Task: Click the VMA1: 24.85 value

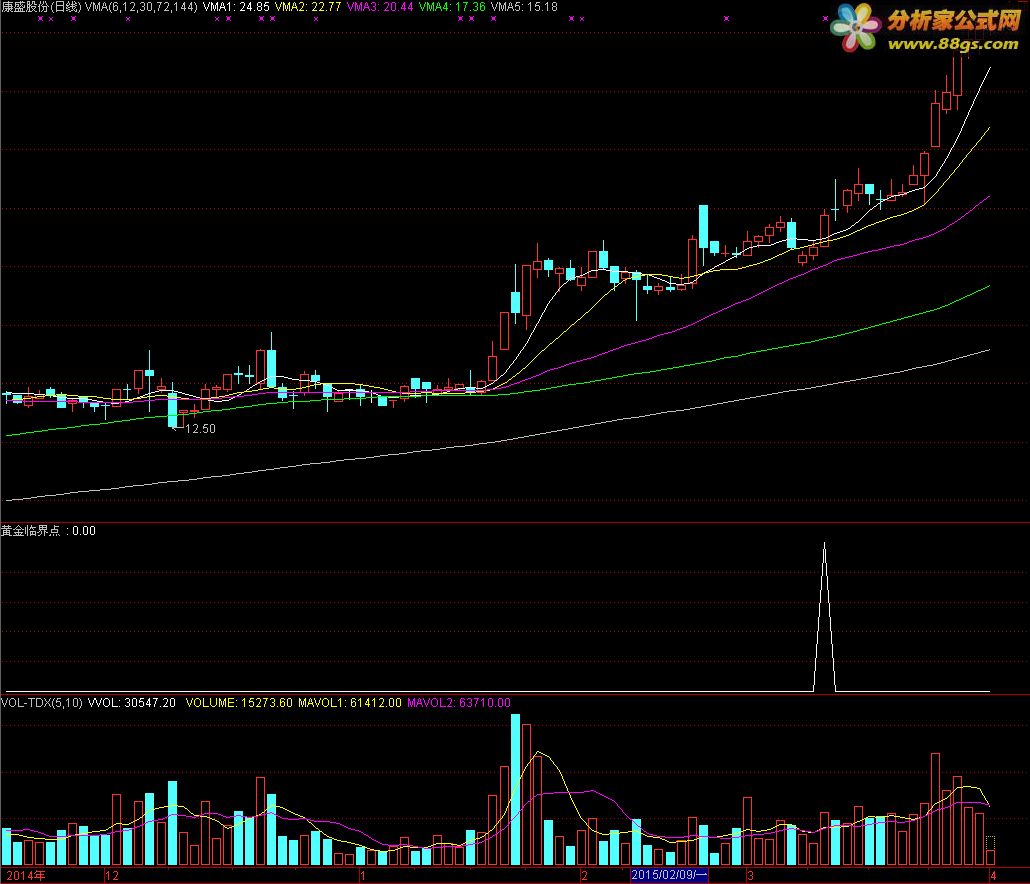Action: [x=236, y=7]
